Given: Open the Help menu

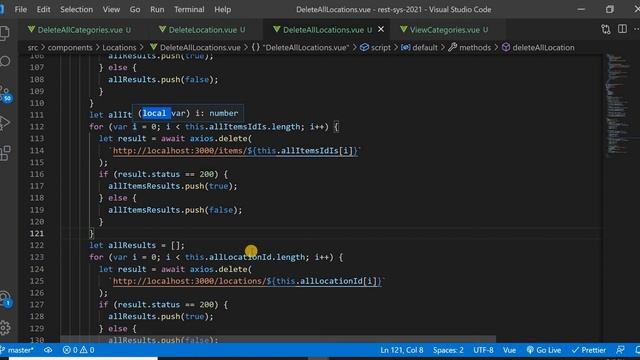Looking at the screenshot, I should pos(222,9).
